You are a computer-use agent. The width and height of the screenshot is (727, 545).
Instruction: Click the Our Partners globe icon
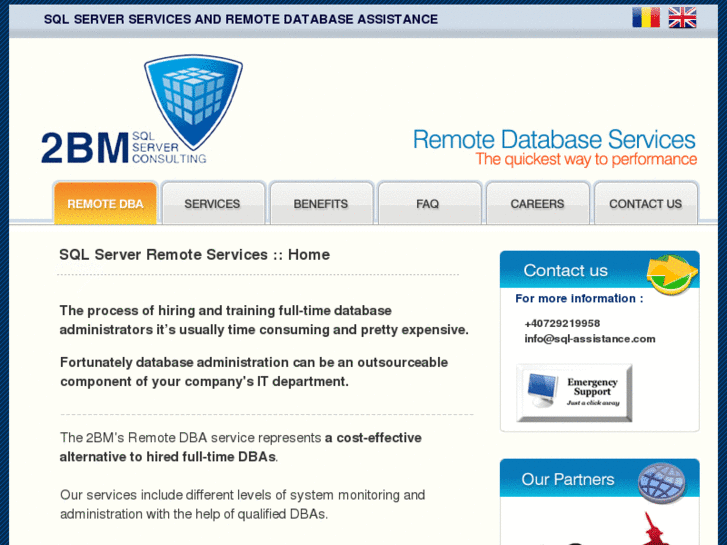[662, 482]
